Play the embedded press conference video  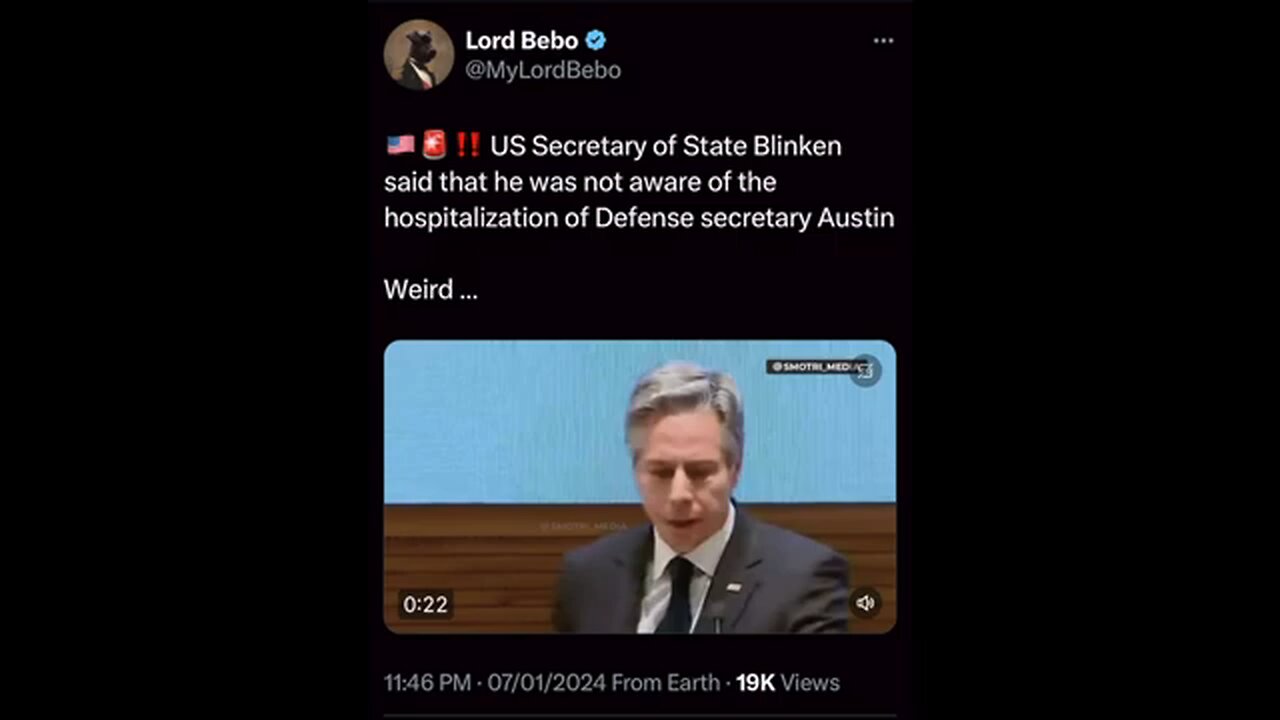click(x=640, y=486)
